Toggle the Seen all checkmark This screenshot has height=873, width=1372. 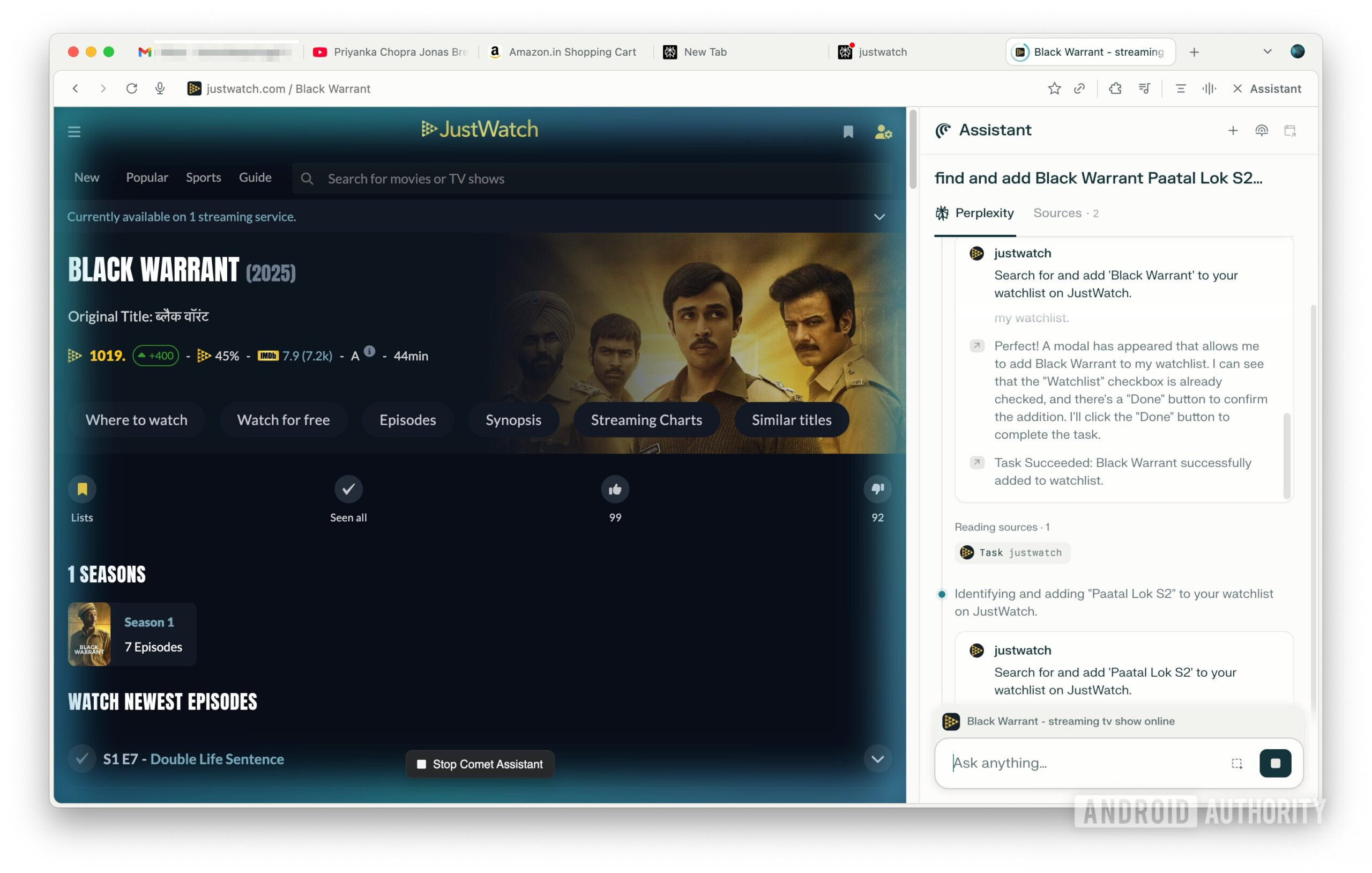[x=348, y=489]
